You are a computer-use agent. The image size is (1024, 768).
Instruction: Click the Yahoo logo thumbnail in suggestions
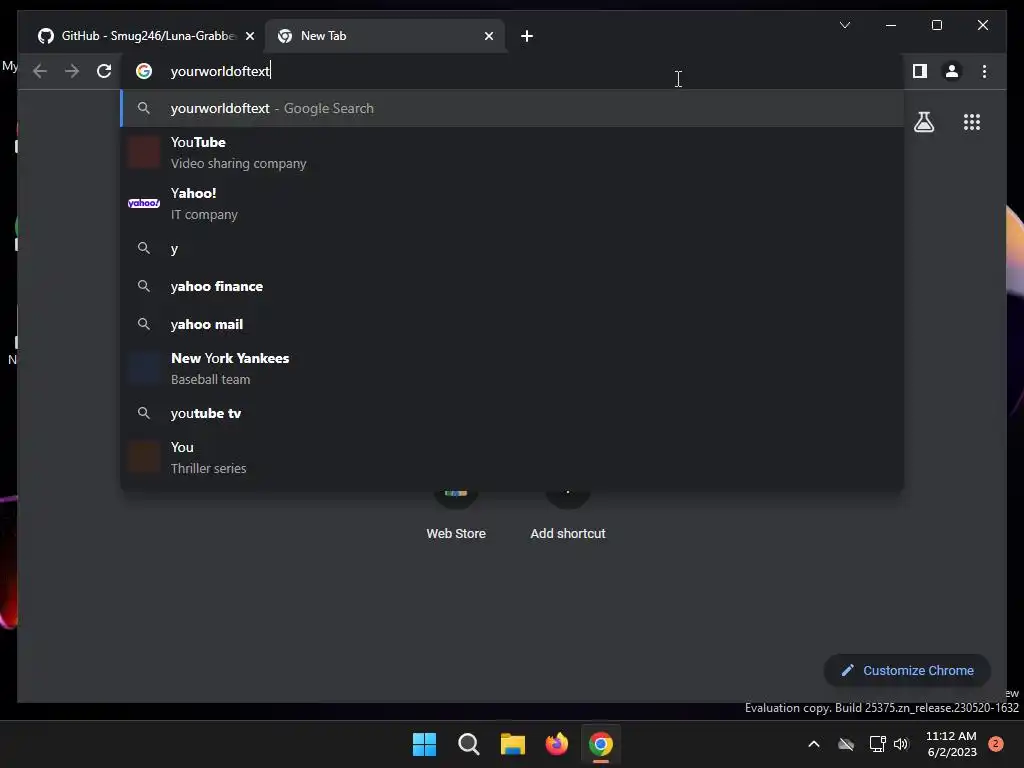tap(144, 203)
